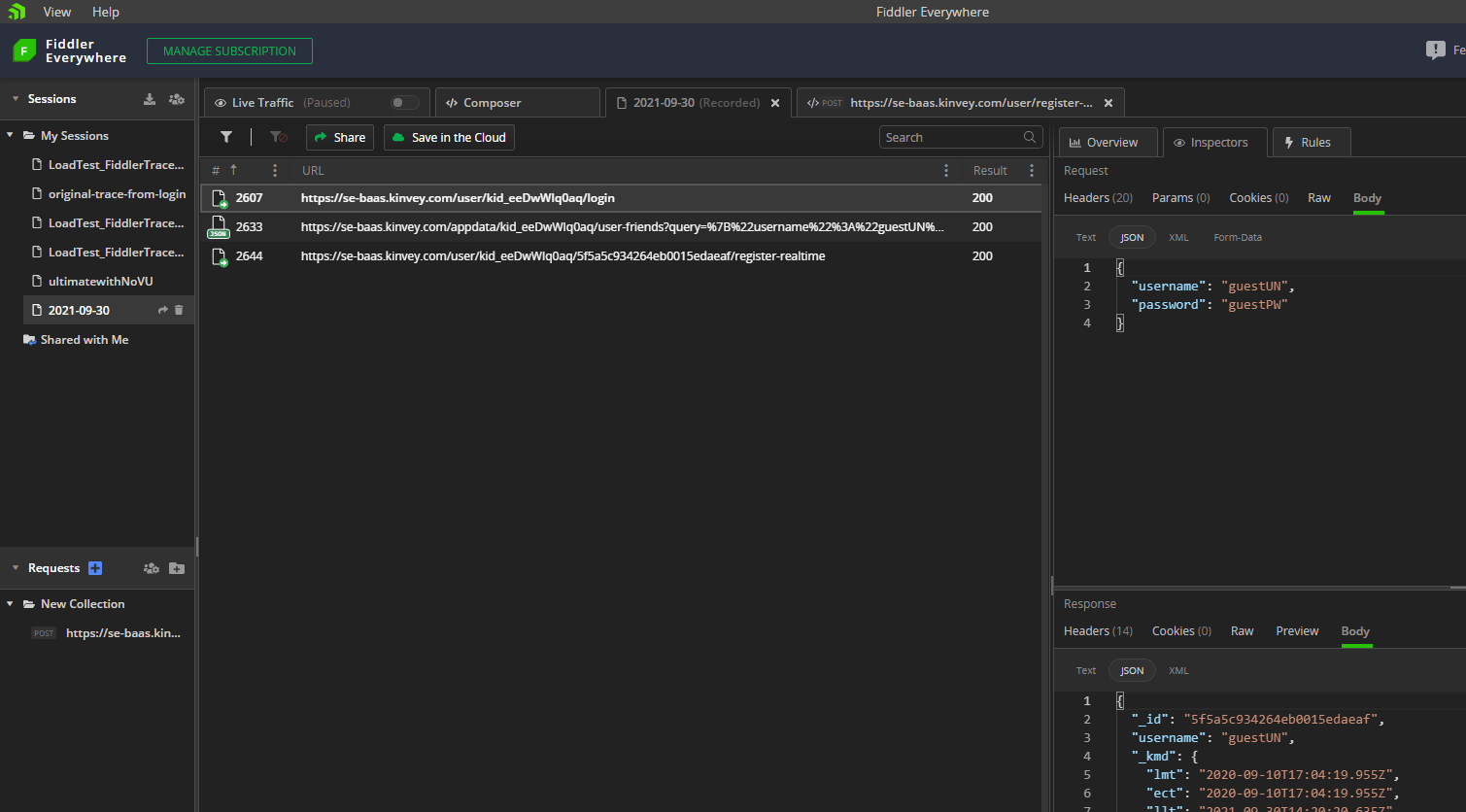Click the search magnifier icon
The width and height of the screenshot is (1466, 812).
pos(1030,137)
